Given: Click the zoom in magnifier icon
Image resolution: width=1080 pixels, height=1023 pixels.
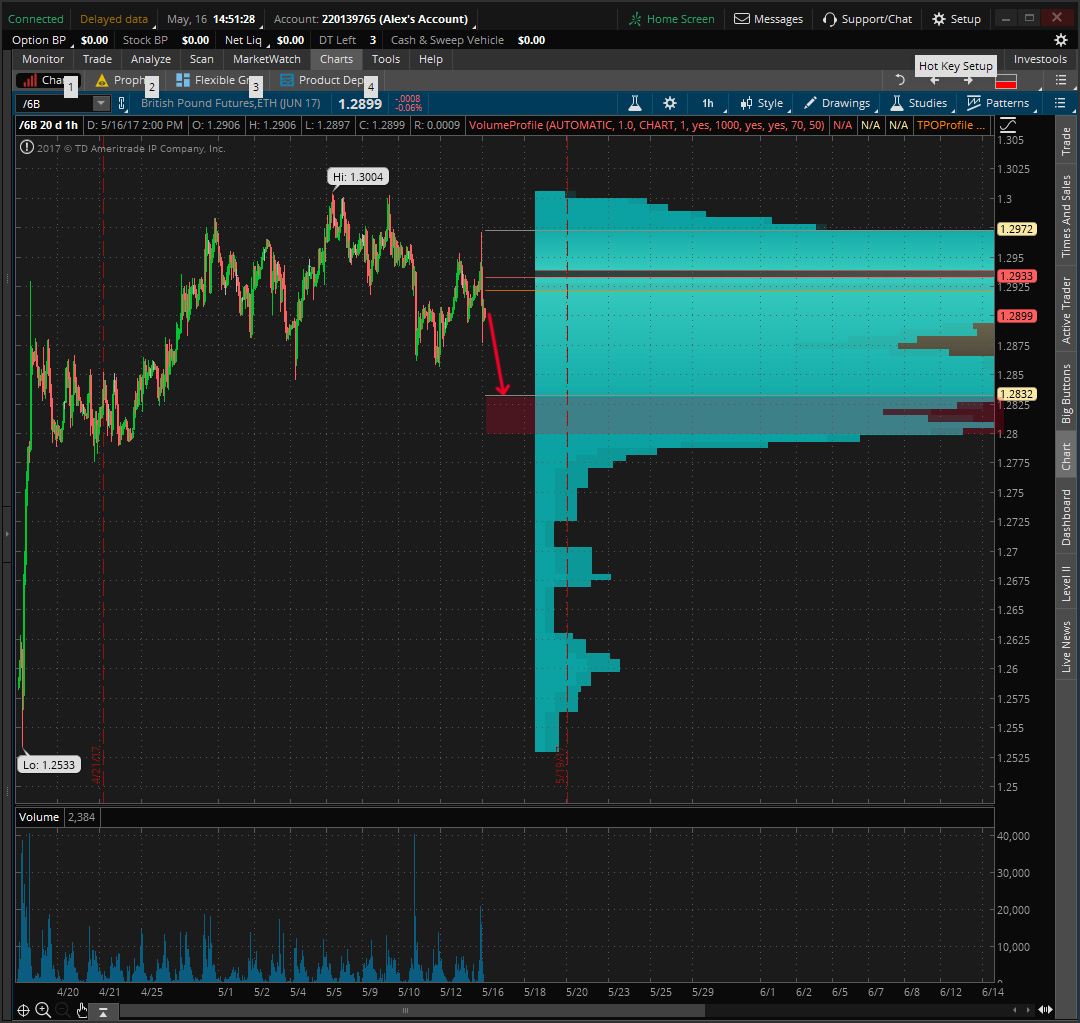Looking at the screenshot, I should [x=43, y=1010].
